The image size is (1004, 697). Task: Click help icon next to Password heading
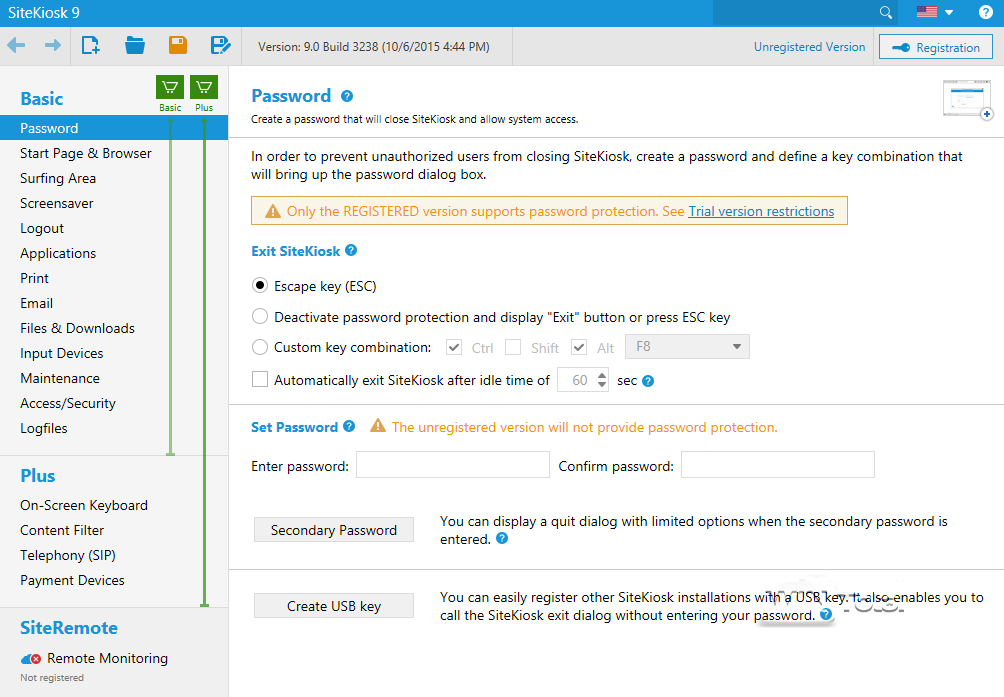[x=347, y=96]
